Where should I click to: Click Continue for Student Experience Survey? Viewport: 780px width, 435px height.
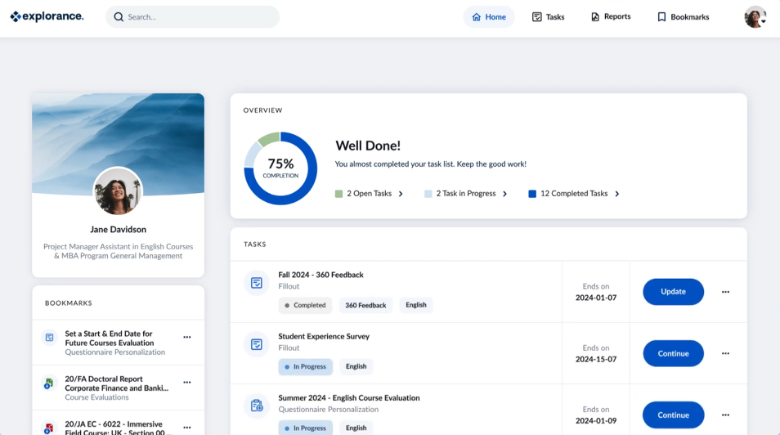[673, 353]
